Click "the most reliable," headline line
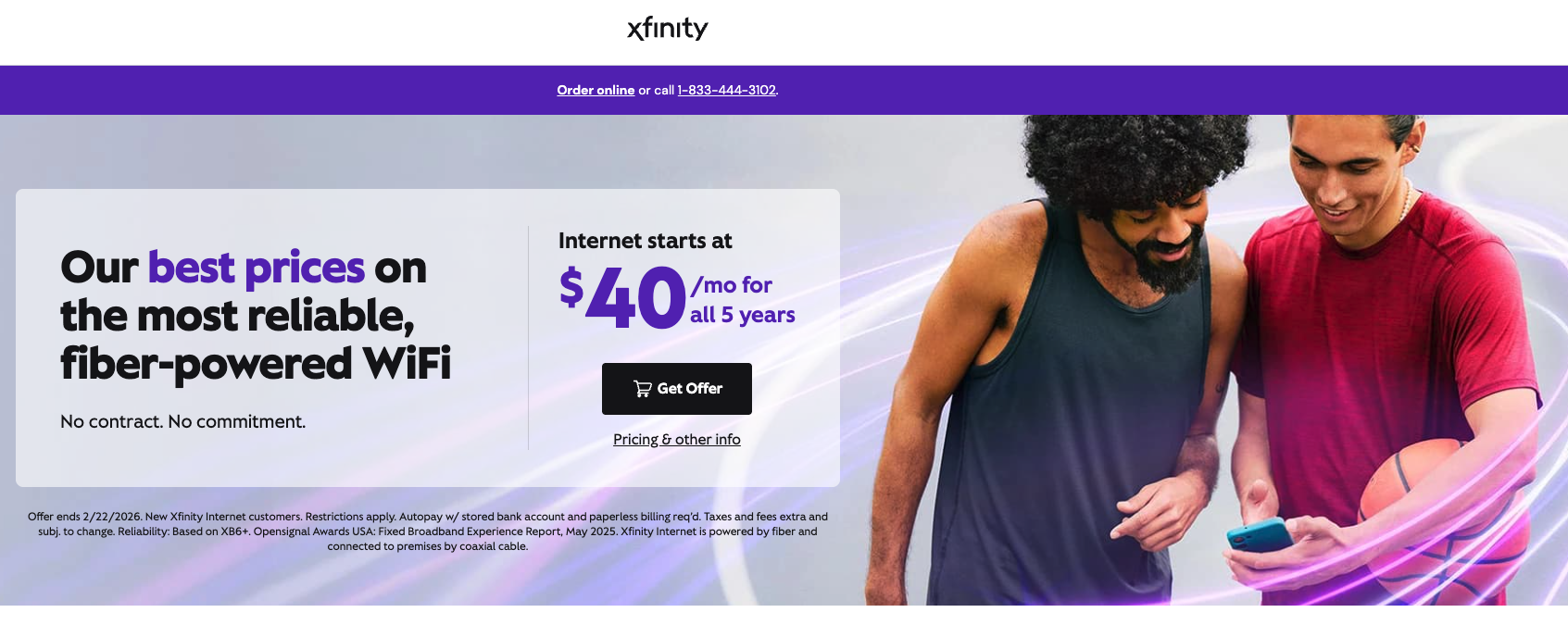Viewport: 1568px width, 625px height. [237, 316]
